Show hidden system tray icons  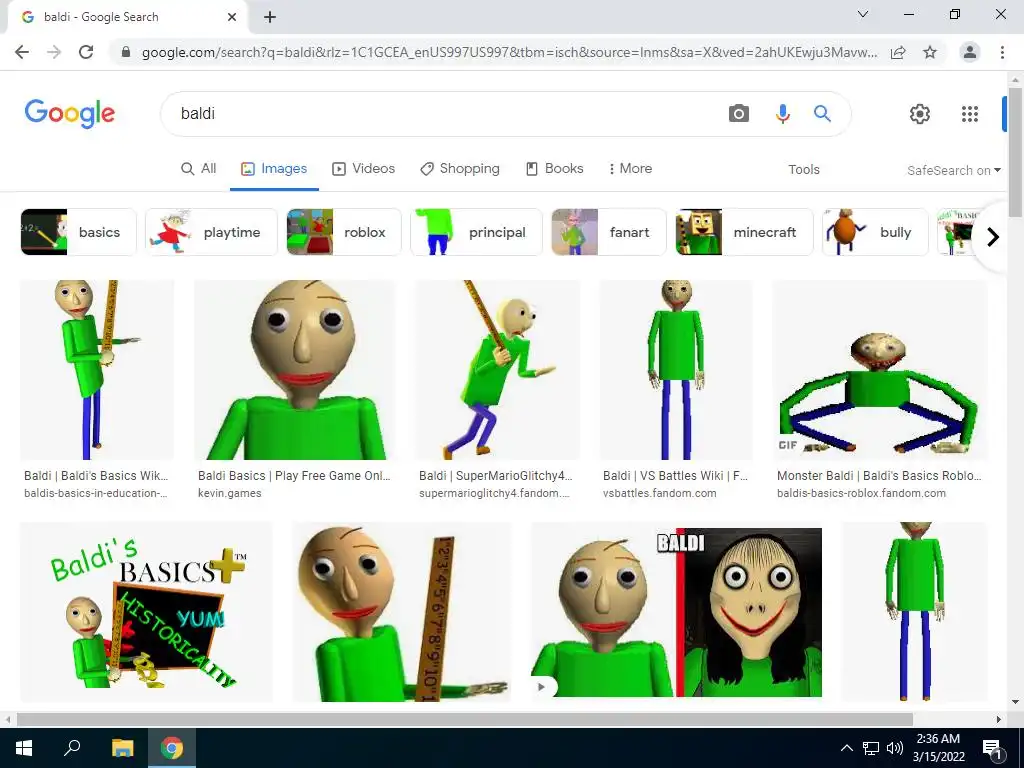tap(846, 748)
